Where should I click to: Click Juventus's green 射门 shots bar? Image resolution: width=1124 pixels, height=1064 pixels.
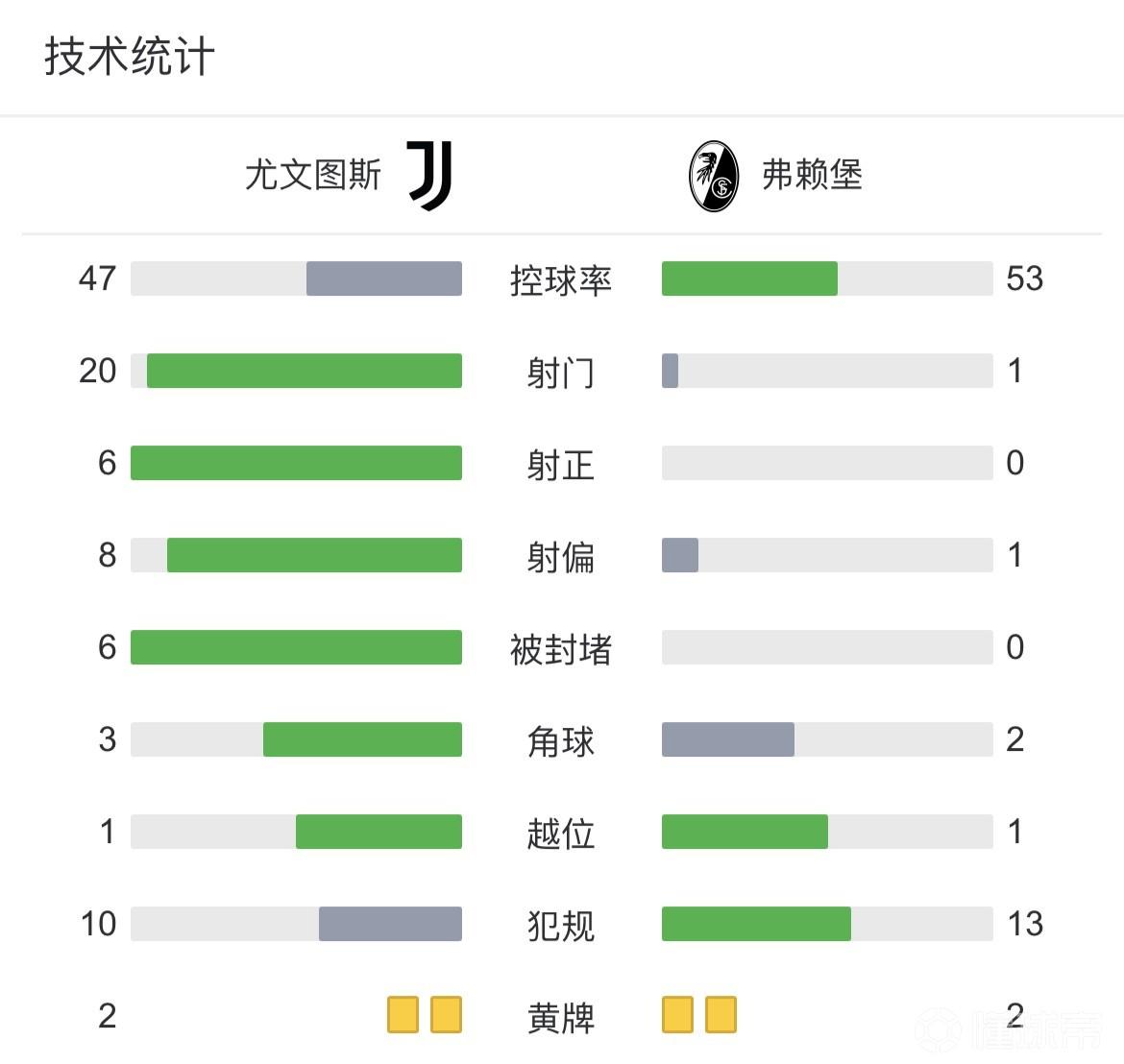point(304,371)
